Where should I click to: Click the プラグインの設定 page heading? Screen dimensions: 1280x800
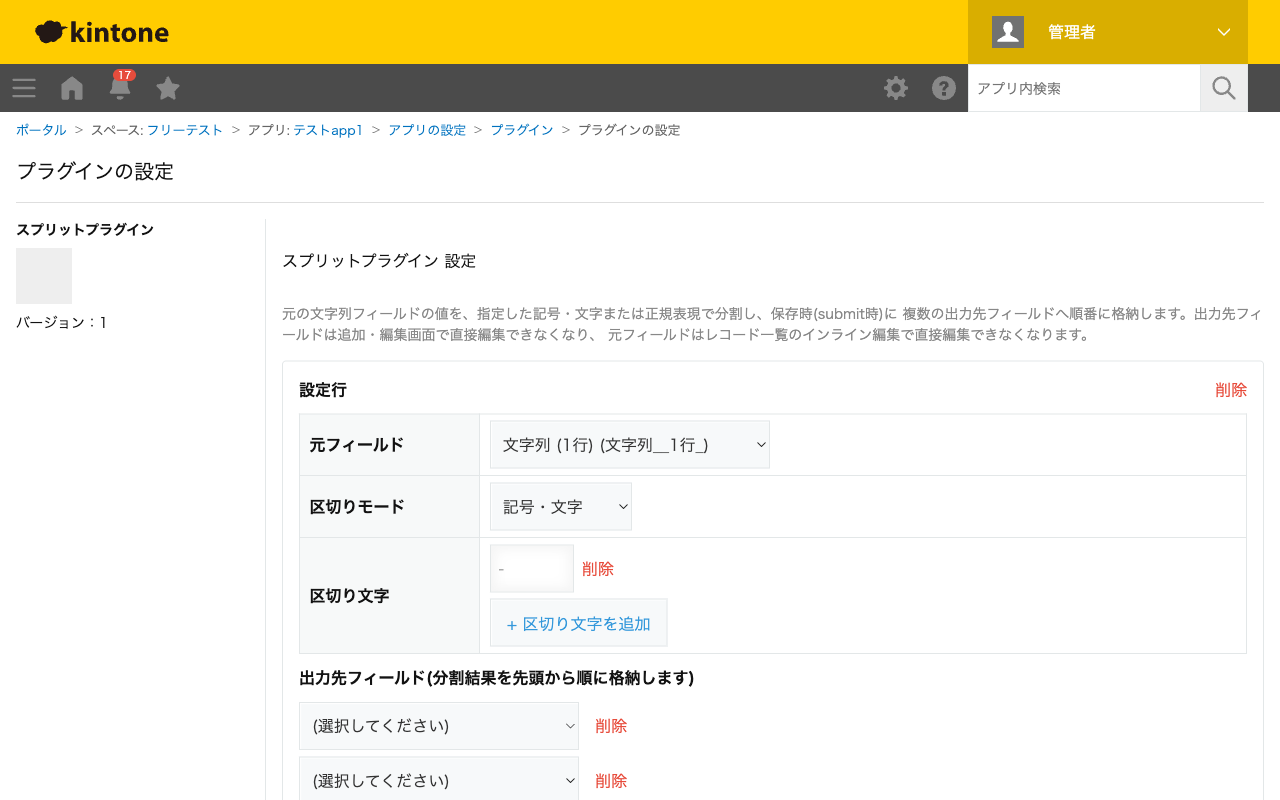click(x=95, y=171)
